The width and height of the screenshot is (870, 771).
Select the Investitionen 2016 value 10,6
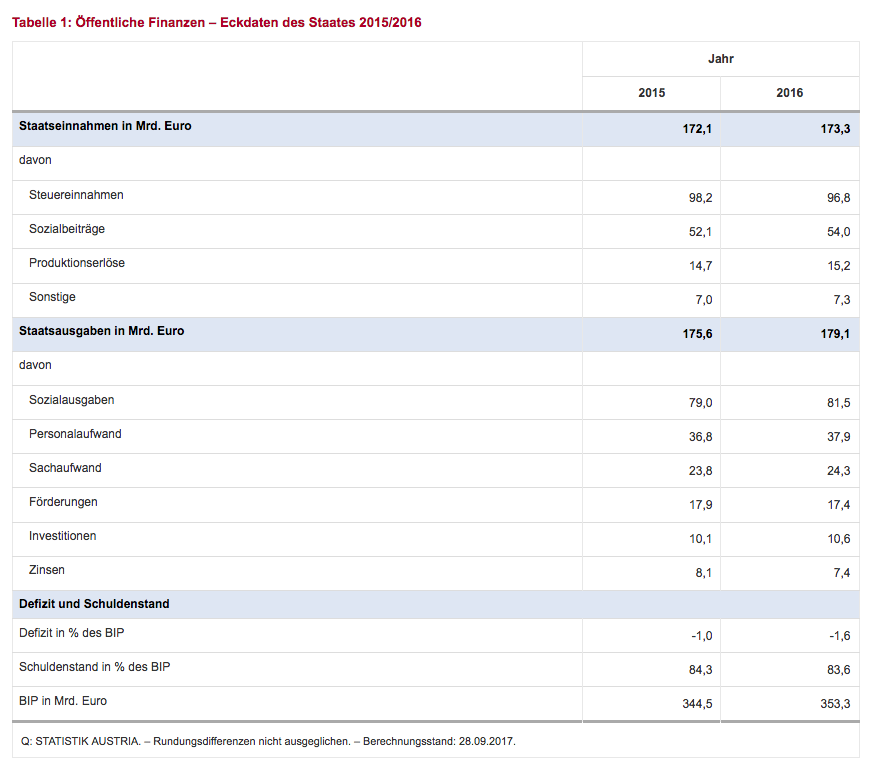(x=838, y=539)
